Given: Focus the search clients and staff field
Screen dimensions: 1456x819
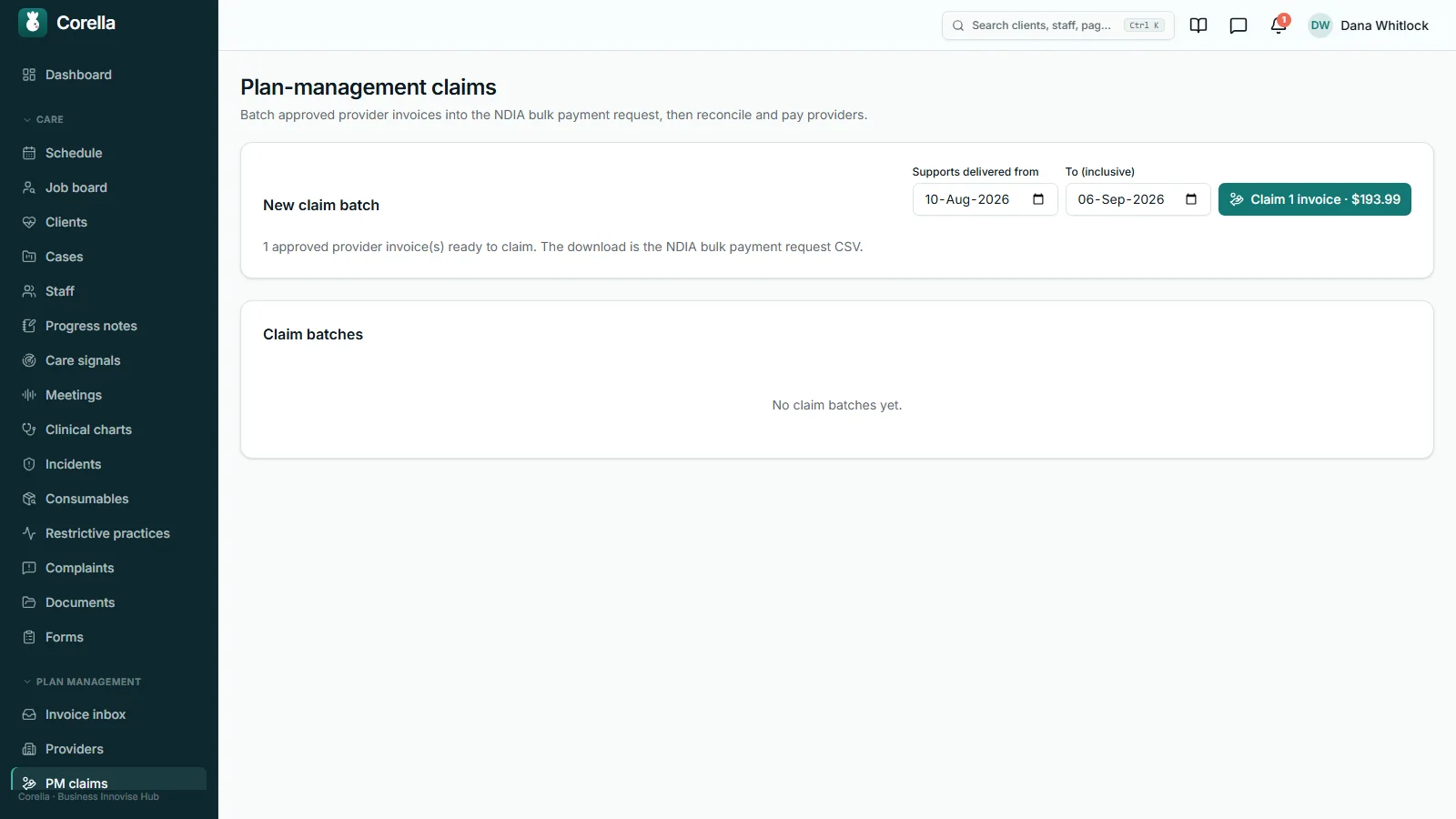Looking at the screenshot, I should (1057, 25).
